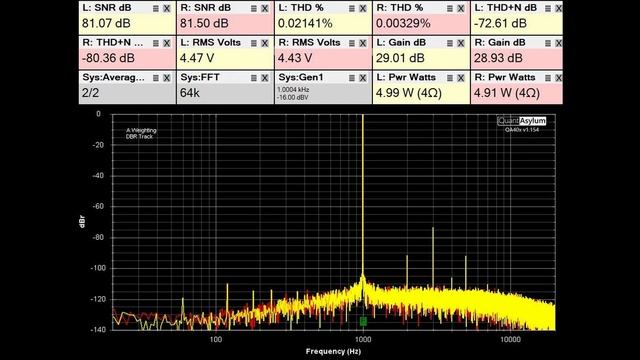
Task: Open menu icon on L: Pwr Watts tile
Action: [x=449, y=78]
